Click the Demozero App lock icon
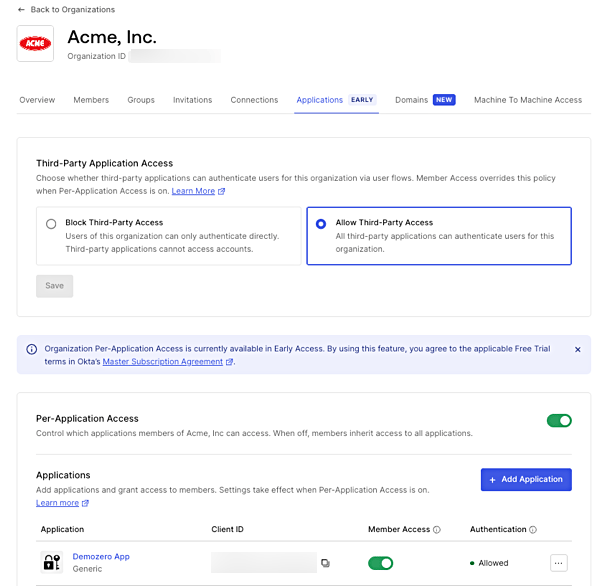 tap(52, 562)
